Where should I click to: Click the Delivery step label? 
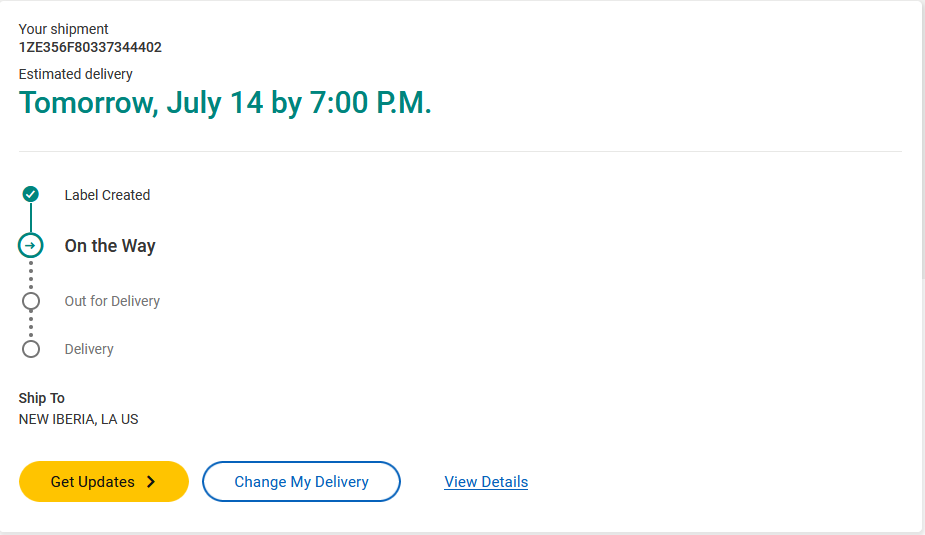click(89, 349)
